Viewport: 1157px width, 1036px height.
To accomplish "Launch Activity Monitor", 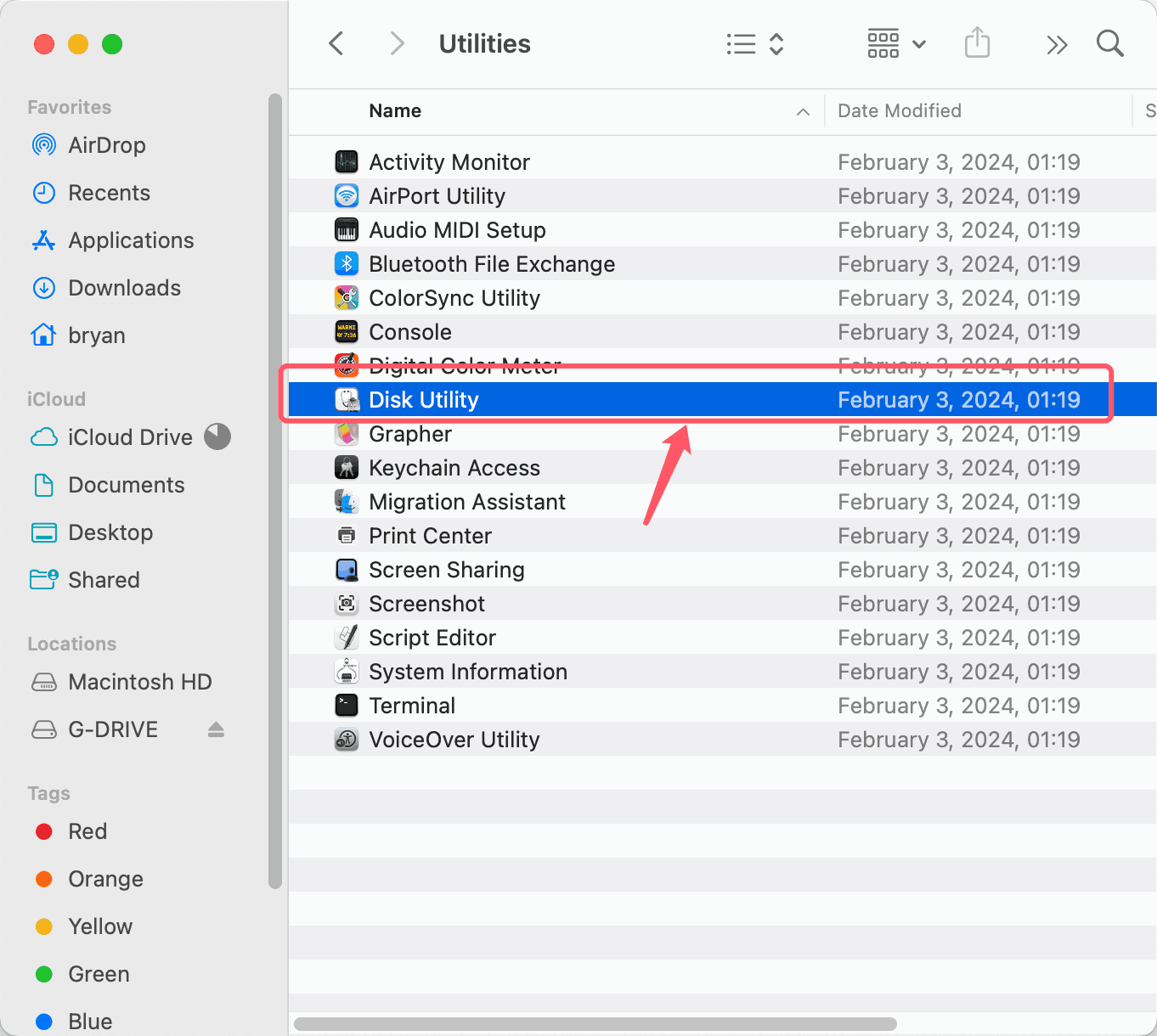I will (x=449, y=161).
